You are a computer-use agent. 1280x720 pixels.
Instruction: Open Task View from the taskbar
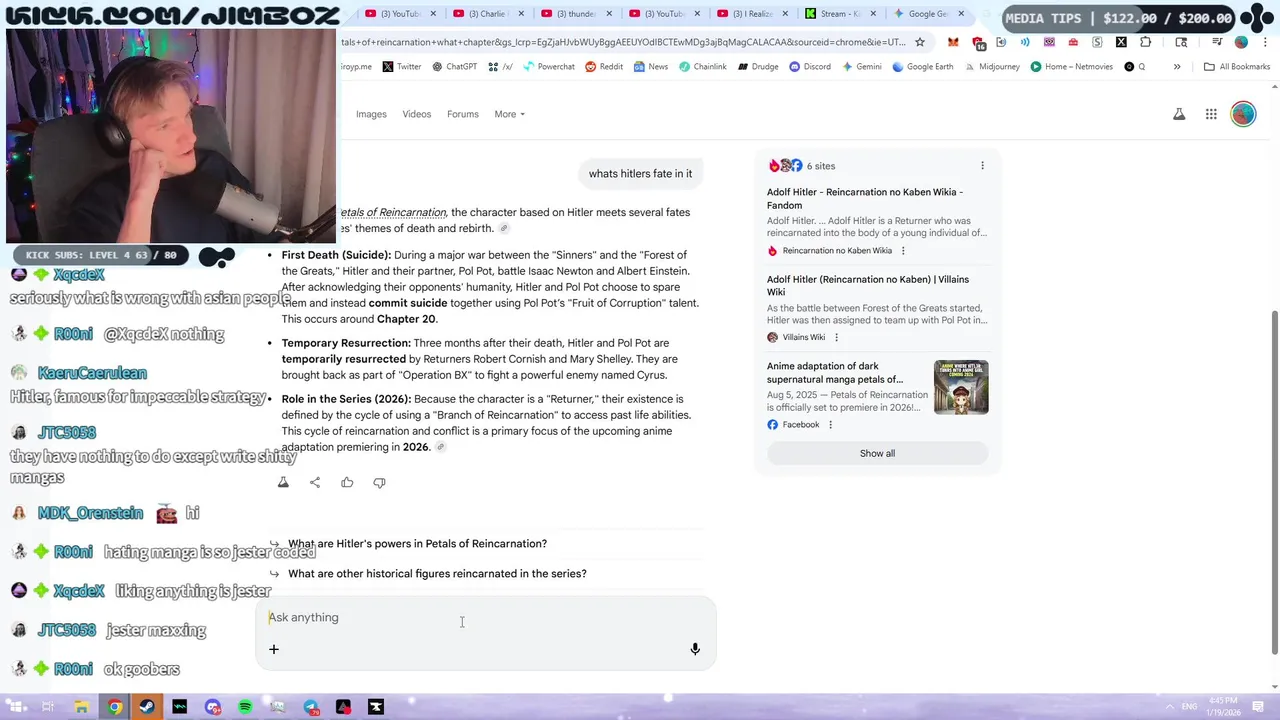point(48,707)
